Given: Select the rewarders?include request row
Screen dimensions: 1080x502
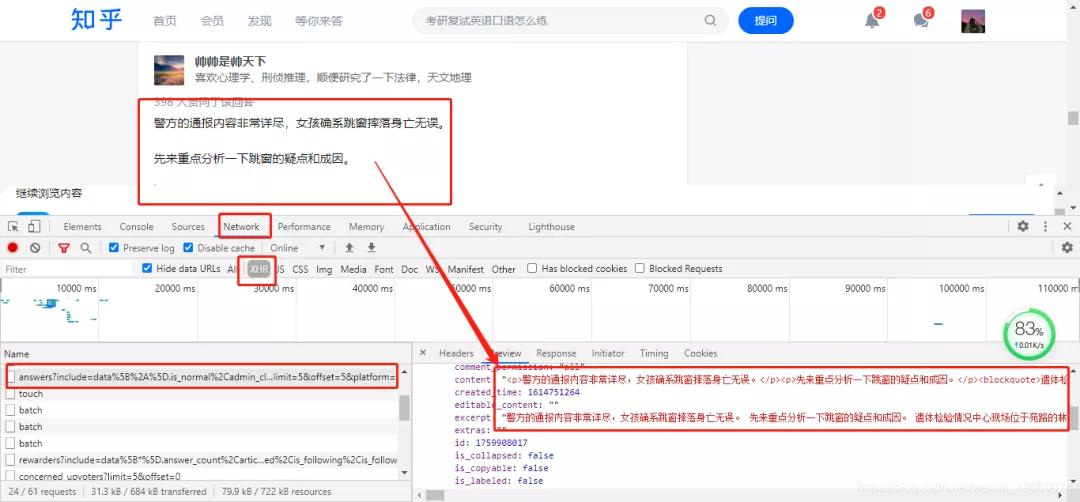Looking at the screenshot, I should point(202,459).
